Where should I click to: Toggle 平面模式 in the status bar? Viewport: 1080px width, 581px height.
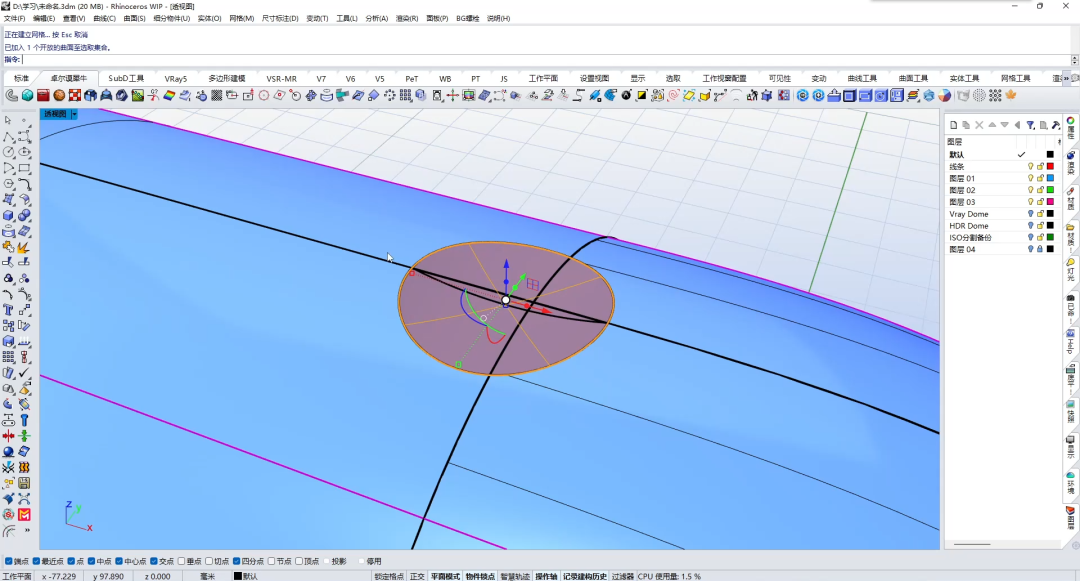click(445, 576)
